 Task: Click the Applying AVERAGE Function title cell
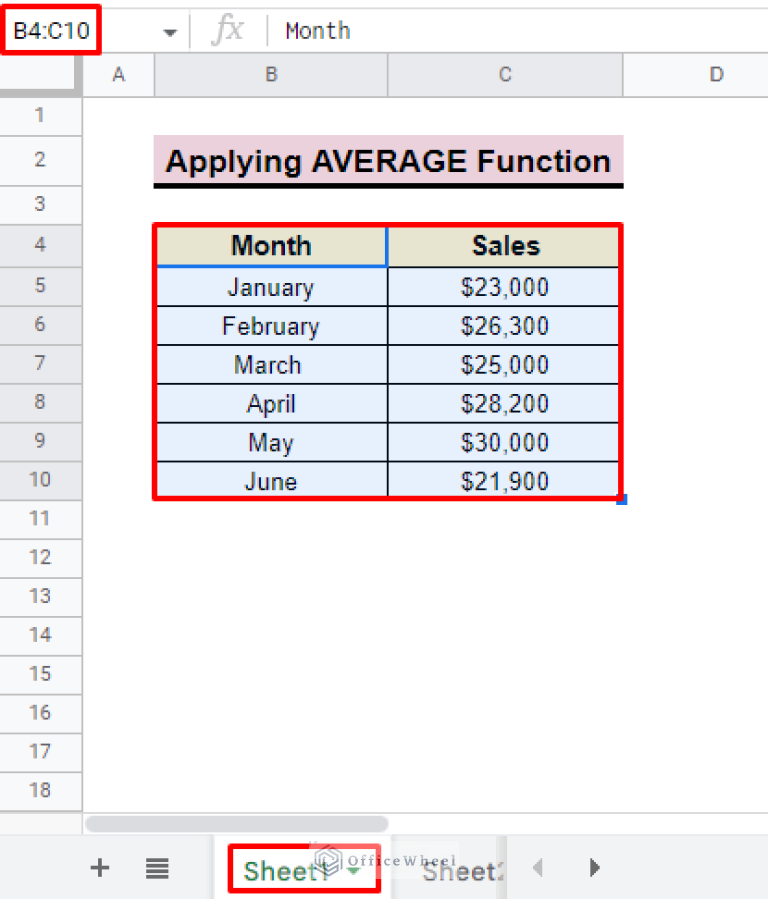(388, 161)
